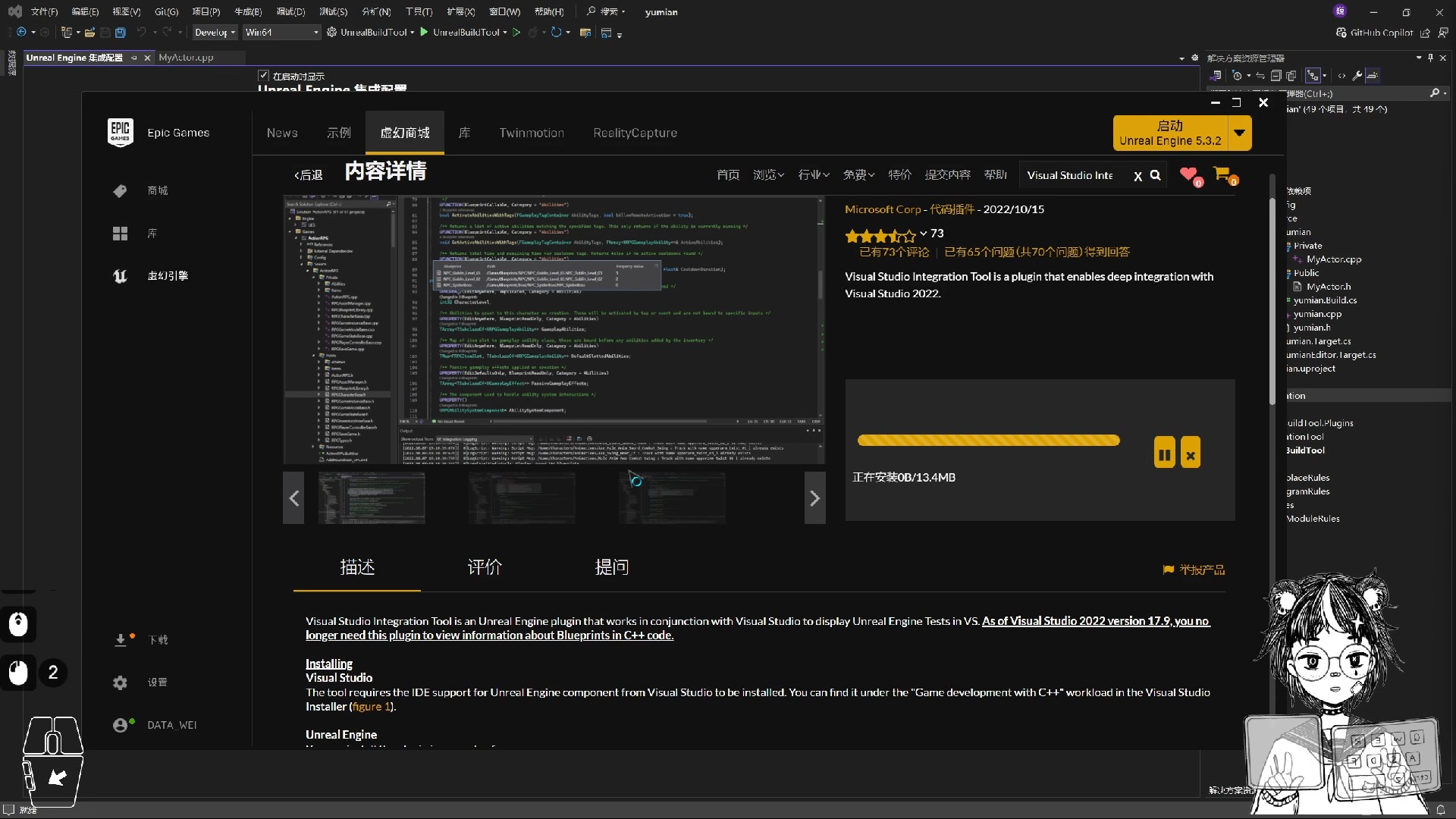Go back with the 后退 link
Screen dimensions: 1456x819
(309, 175)
